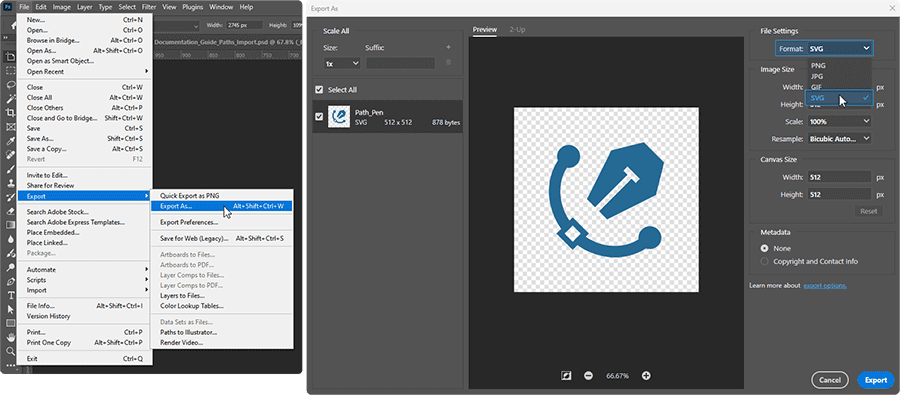Select the Gradient tool
900x395 pixels.
pos(10,226)
